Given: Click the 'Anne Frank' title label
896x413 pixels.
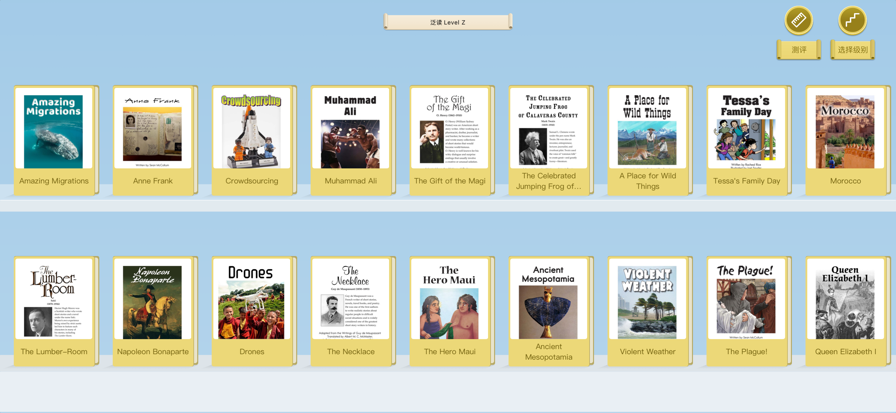Looking at the screenshot, I should (x=153, y=181).
